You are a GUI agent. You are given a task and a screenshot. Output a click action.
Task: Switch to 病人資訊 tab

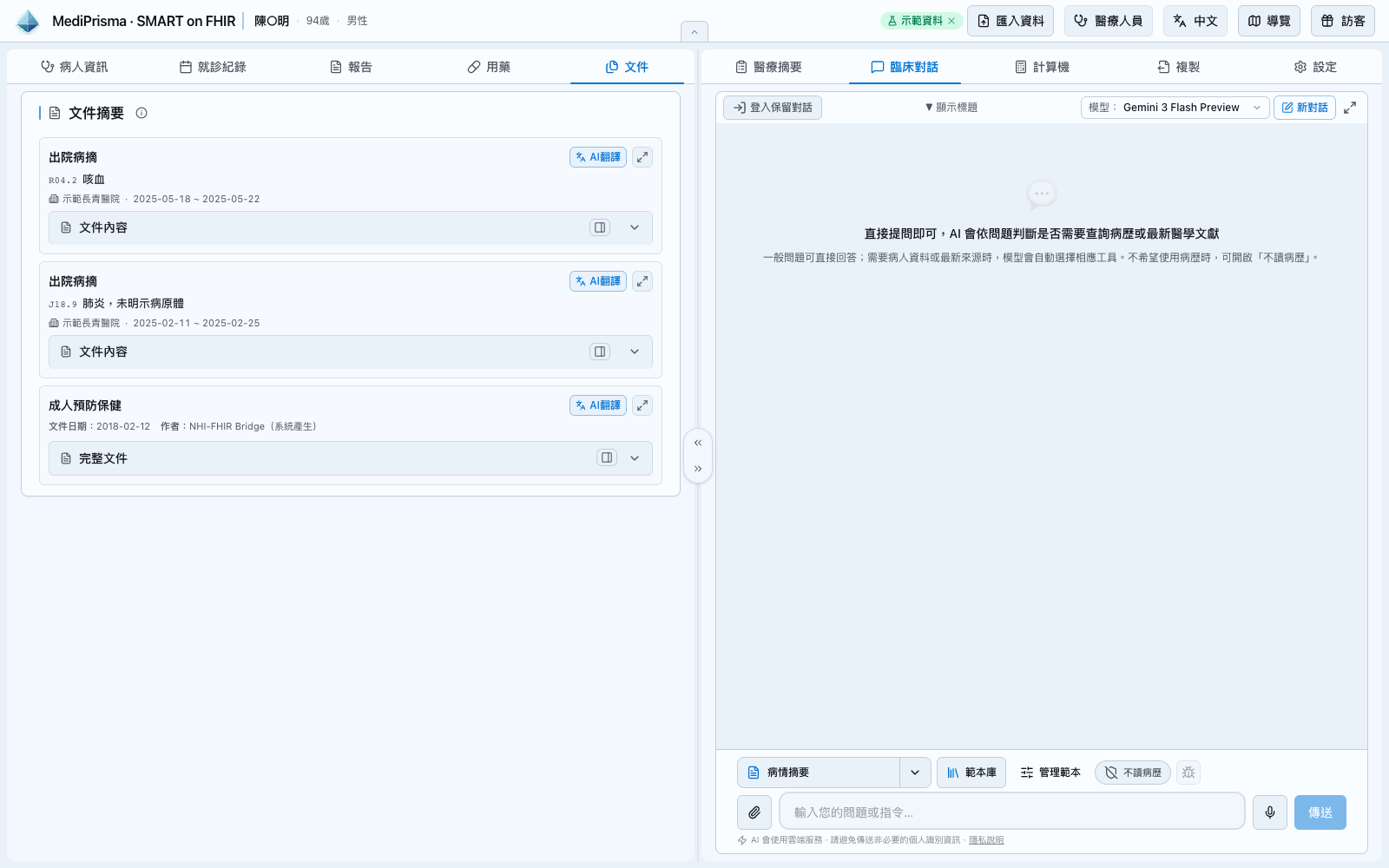75,67
